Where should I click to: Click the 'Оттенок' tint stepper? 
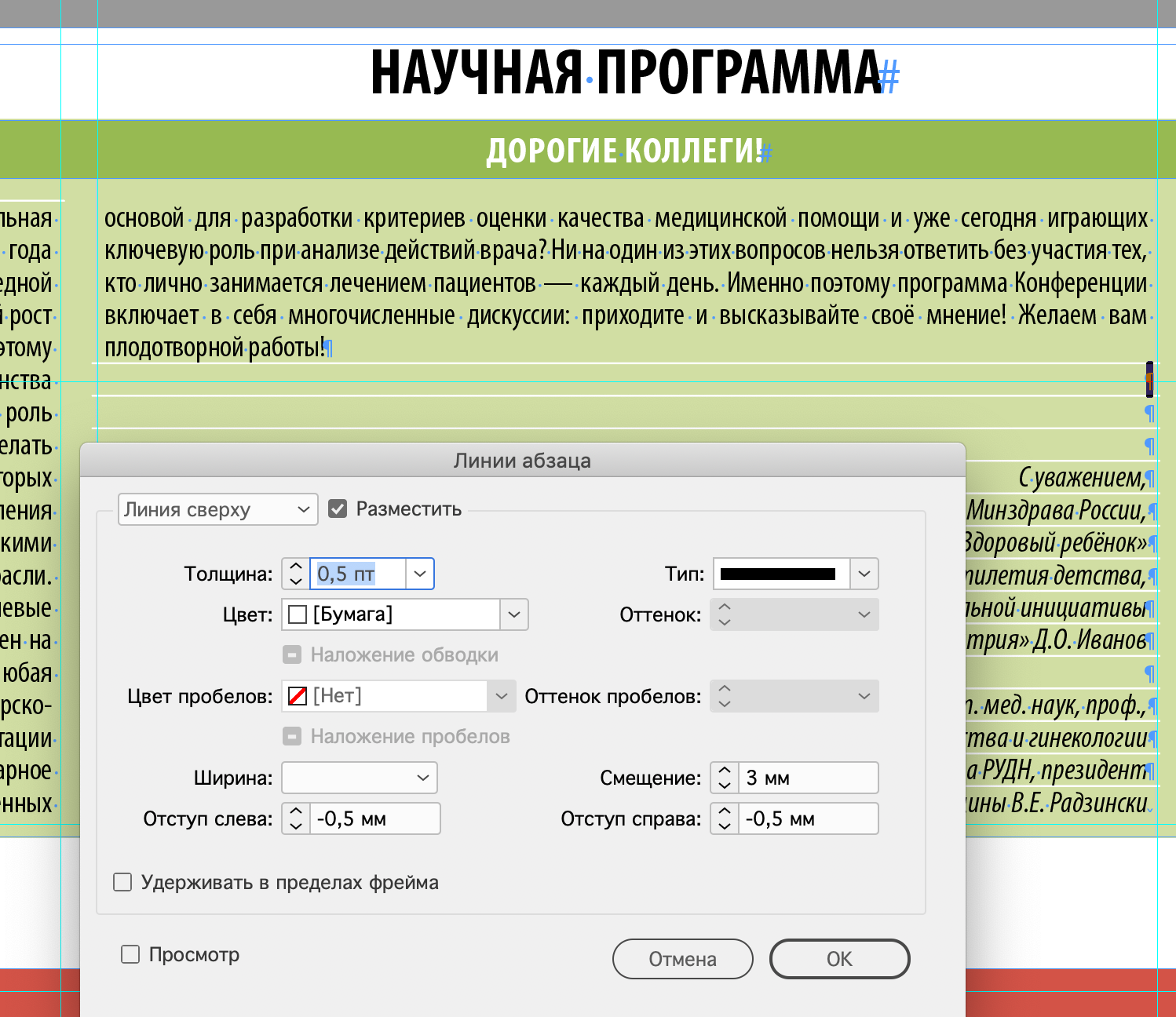pos(725,614)
